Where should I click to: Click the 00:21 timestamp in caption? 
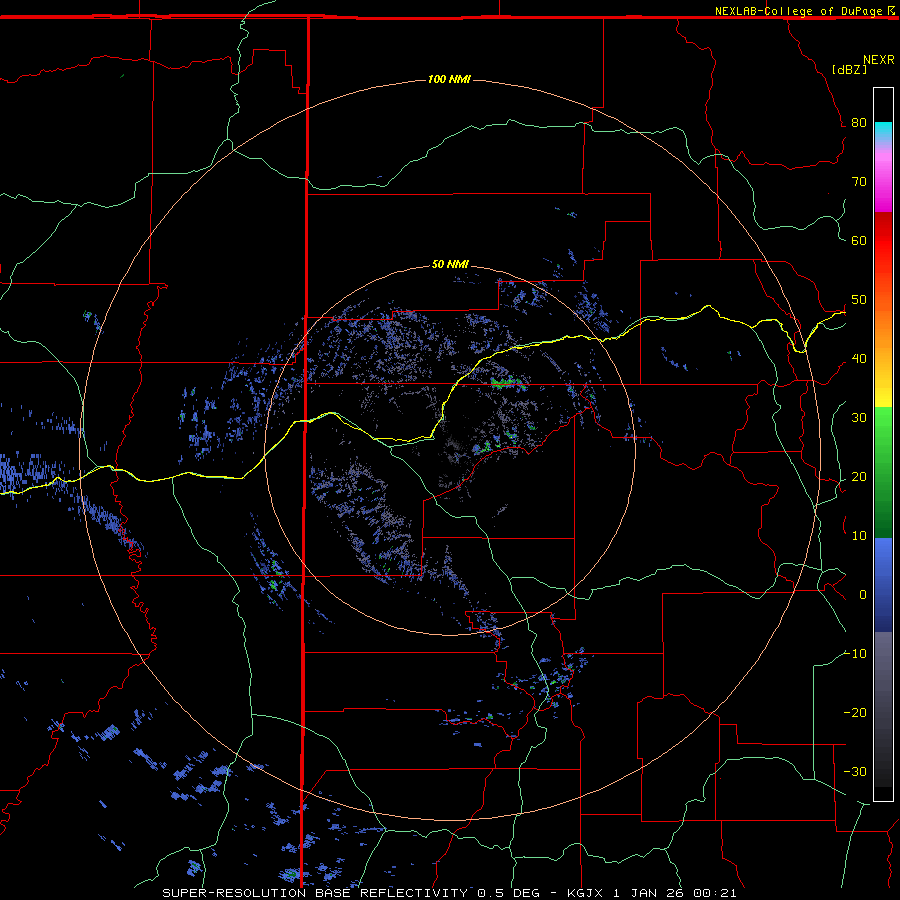point(715,893)
